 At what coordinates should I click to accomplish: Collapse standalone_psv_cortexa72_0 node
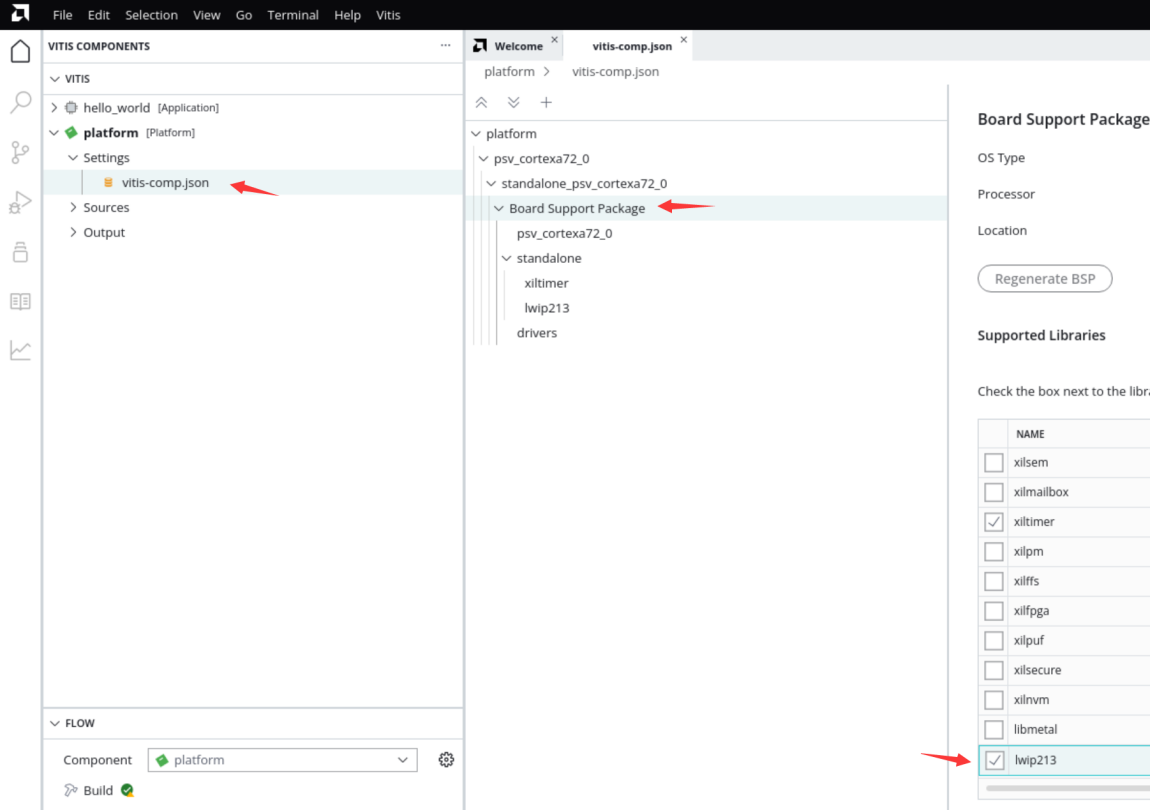(x=491, y=183)
